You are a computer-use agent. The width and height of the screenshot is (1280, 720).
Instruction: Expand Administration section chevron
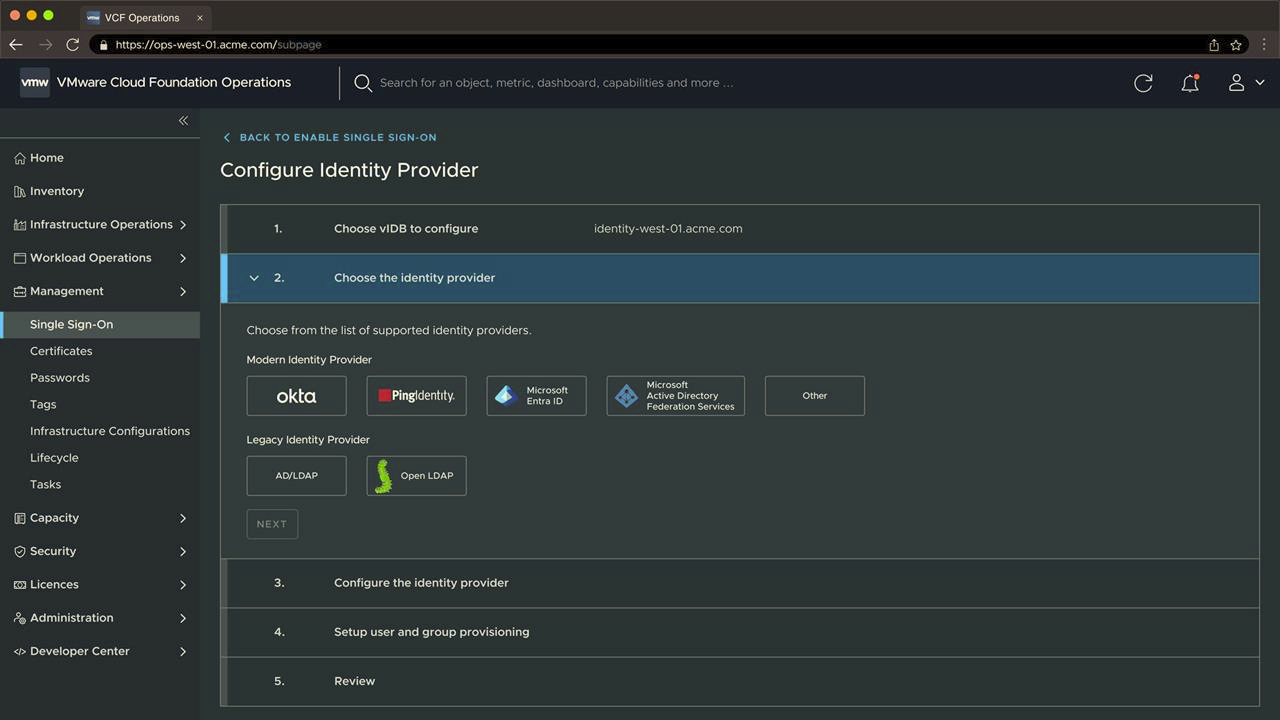tap(183, 618)
